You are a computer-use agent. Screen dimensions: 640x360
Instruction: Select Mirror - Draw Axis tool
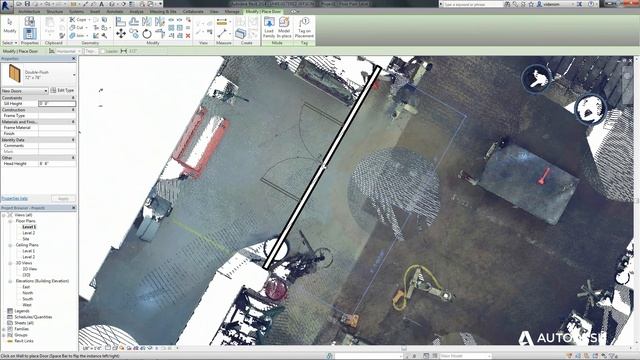click(x=160, y=22)
